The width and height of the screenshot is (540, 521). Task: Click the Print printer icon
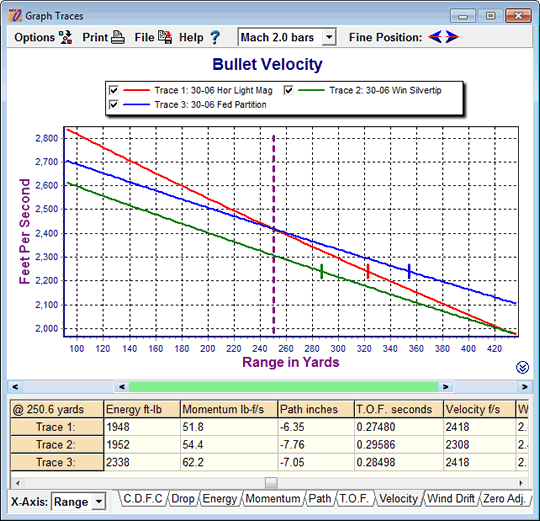118,37
